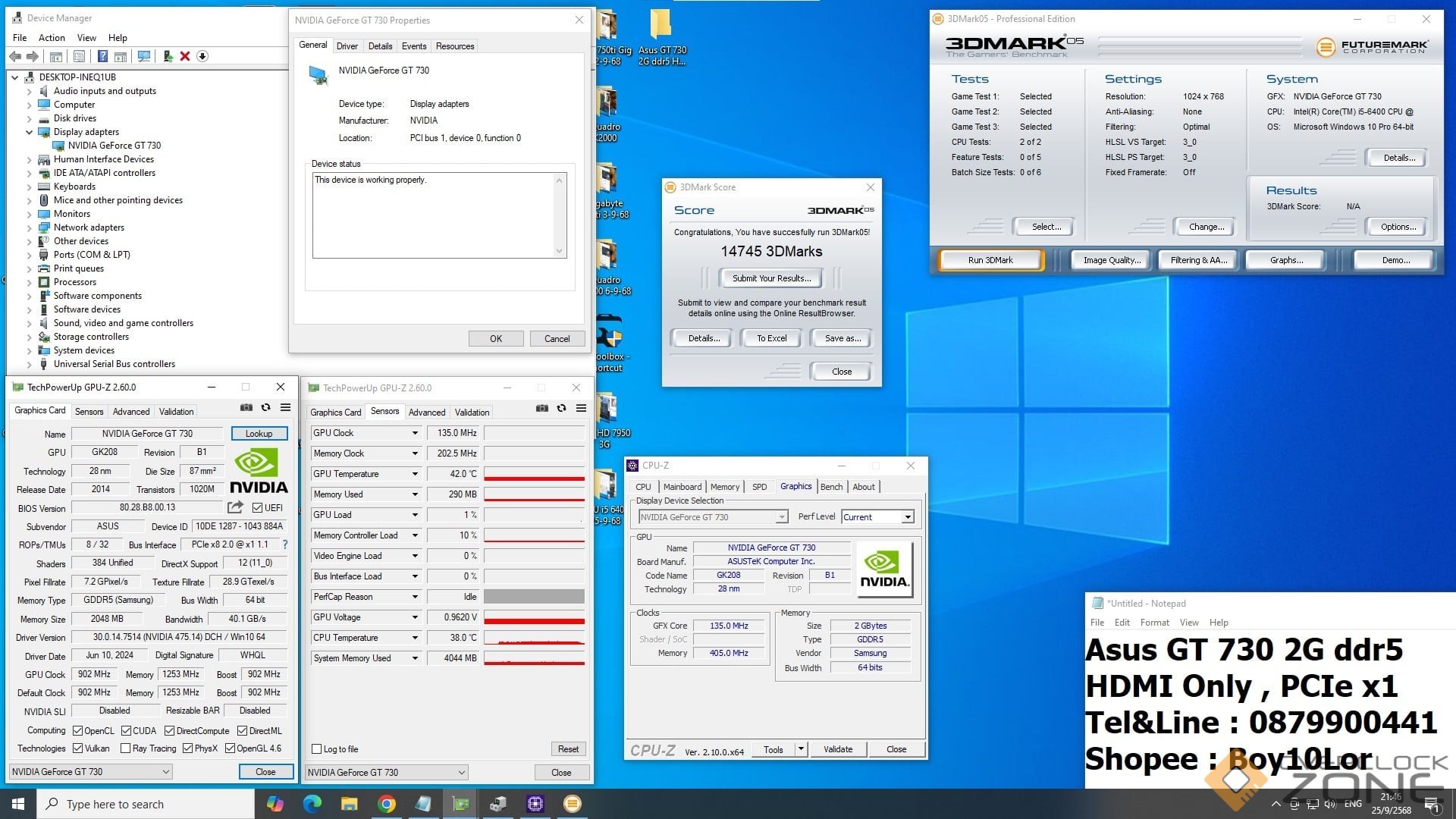
Task: Toggle the OpenCL checkbox in GPU-Z
Action: (x=77, y=731)
